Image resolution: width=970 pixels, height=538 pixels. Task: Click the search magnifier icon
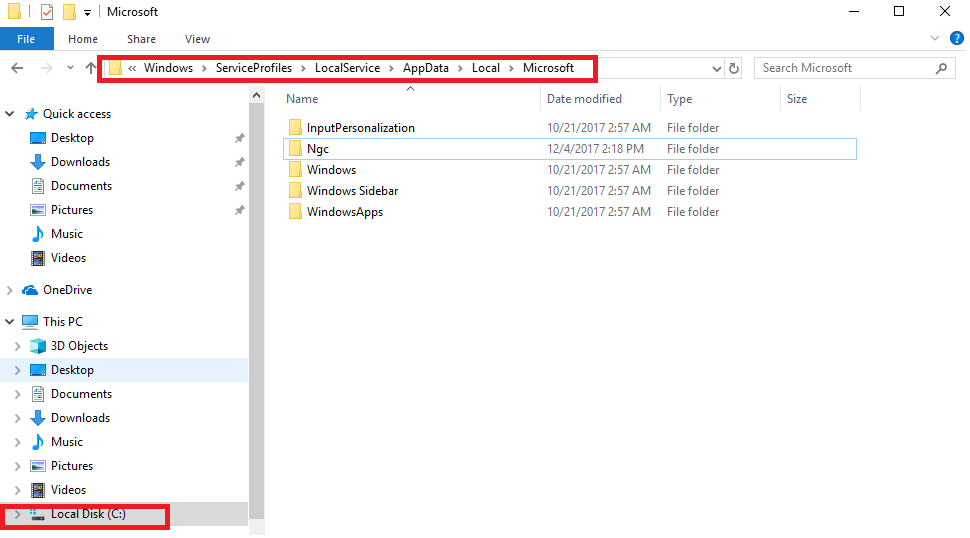click(942, 68)
